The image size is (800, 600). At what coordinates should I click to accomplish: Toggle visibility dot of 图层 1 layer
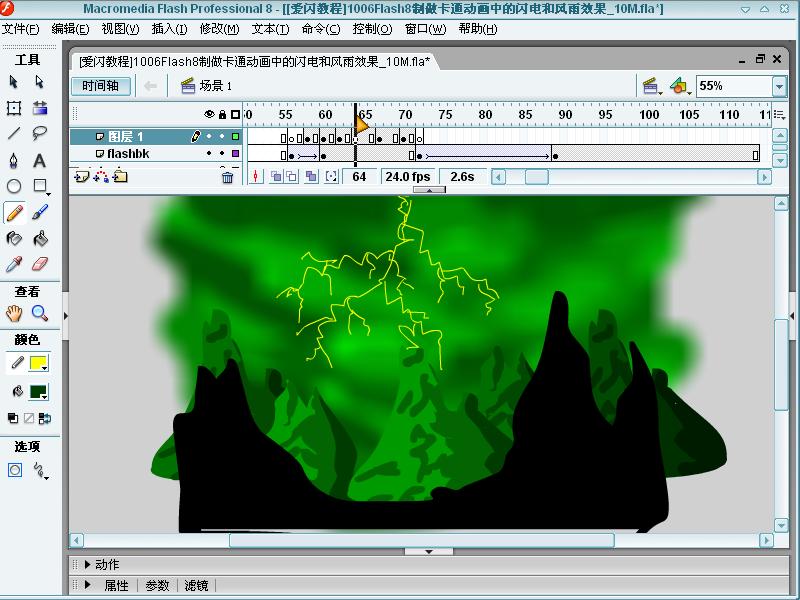pyautogui.click(x=209, y=136)
